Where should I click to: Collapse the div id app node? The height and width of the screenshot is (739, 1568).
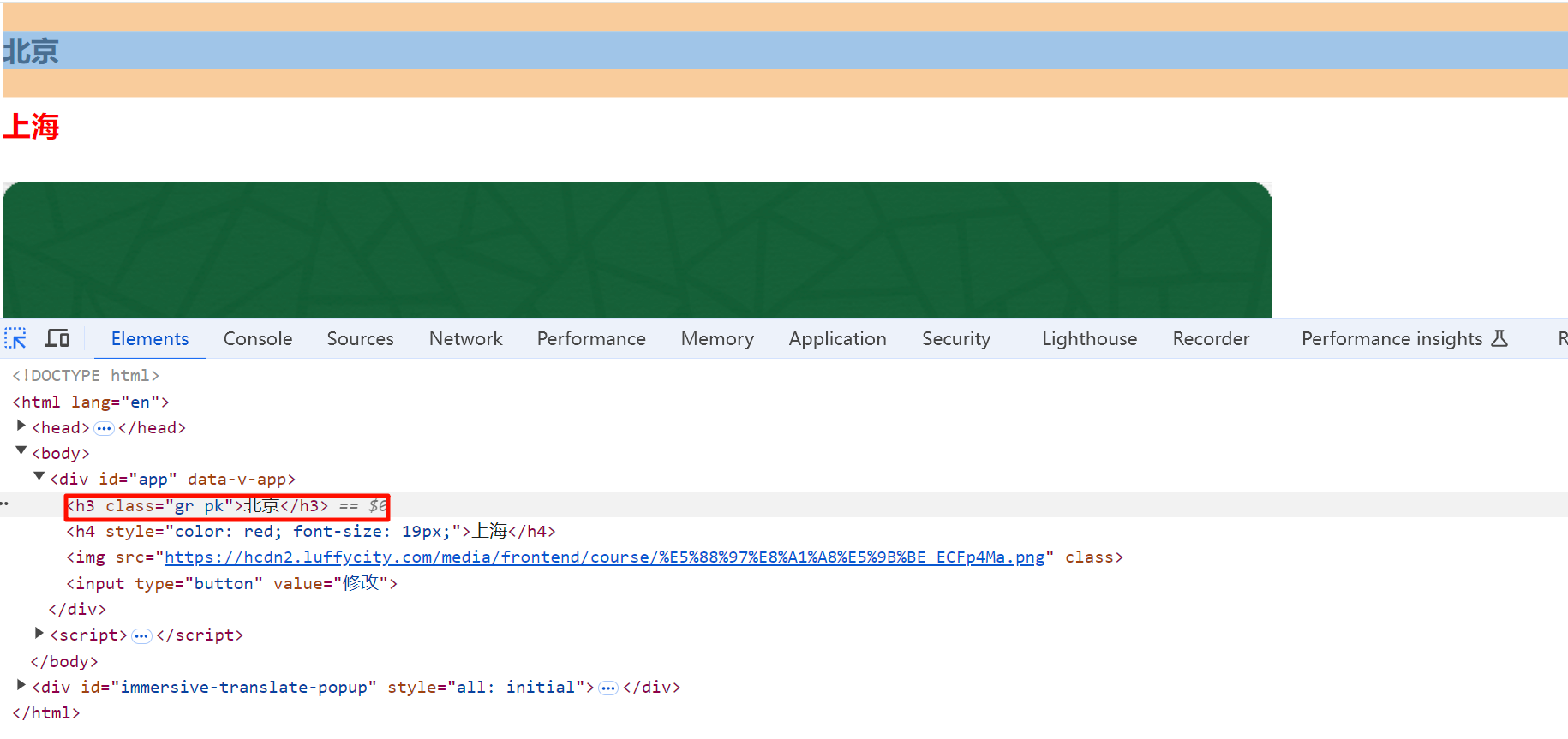click(x=39, y=477)
